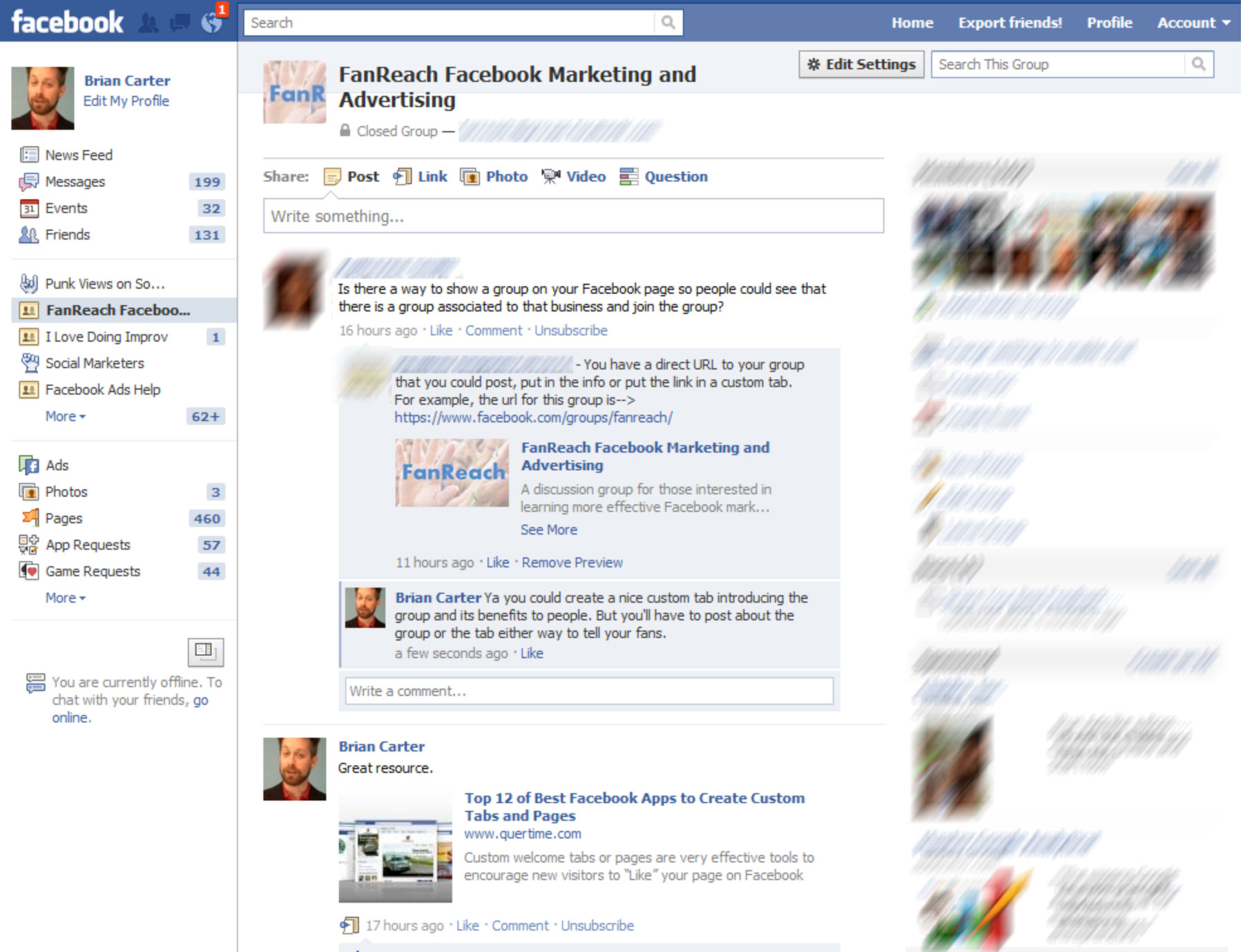Attach a link using the Link icon
Image resolution: width=1243 pixels, height=952 pixels.
coord(402,177)
